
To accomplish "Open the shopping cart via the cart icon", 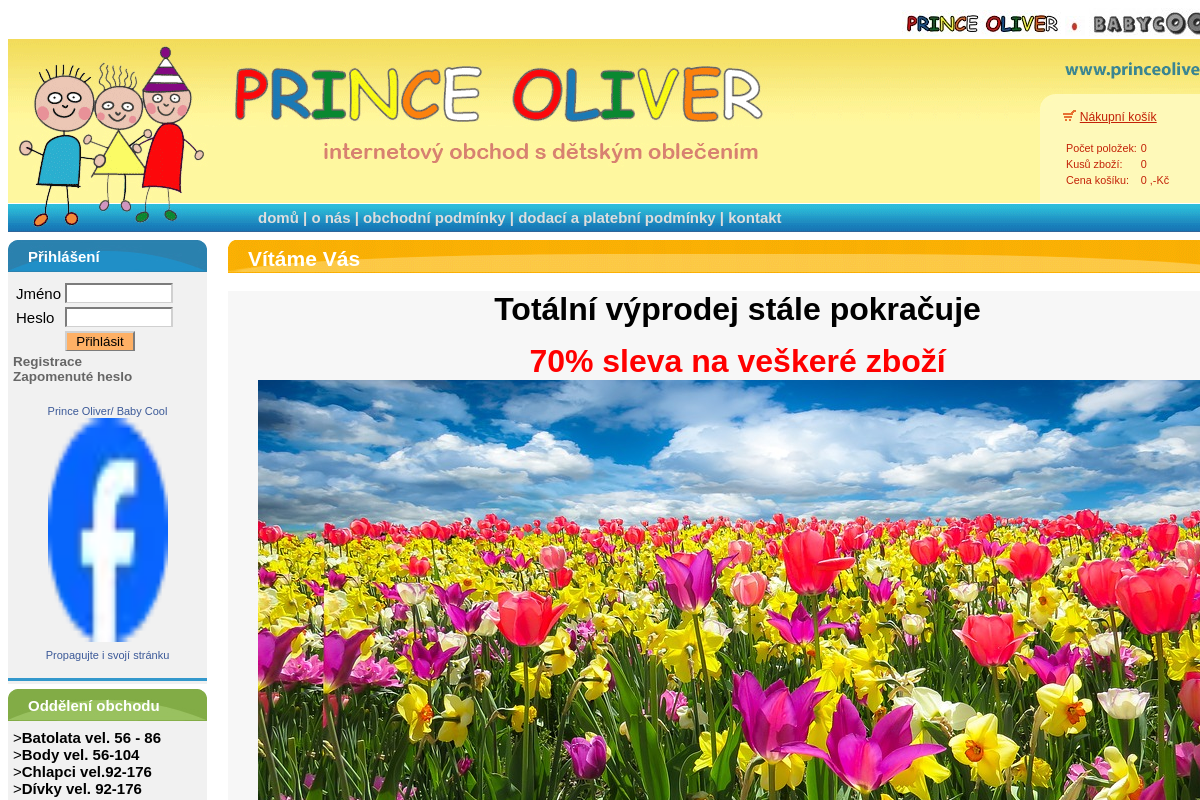I will click(1068, 115).
